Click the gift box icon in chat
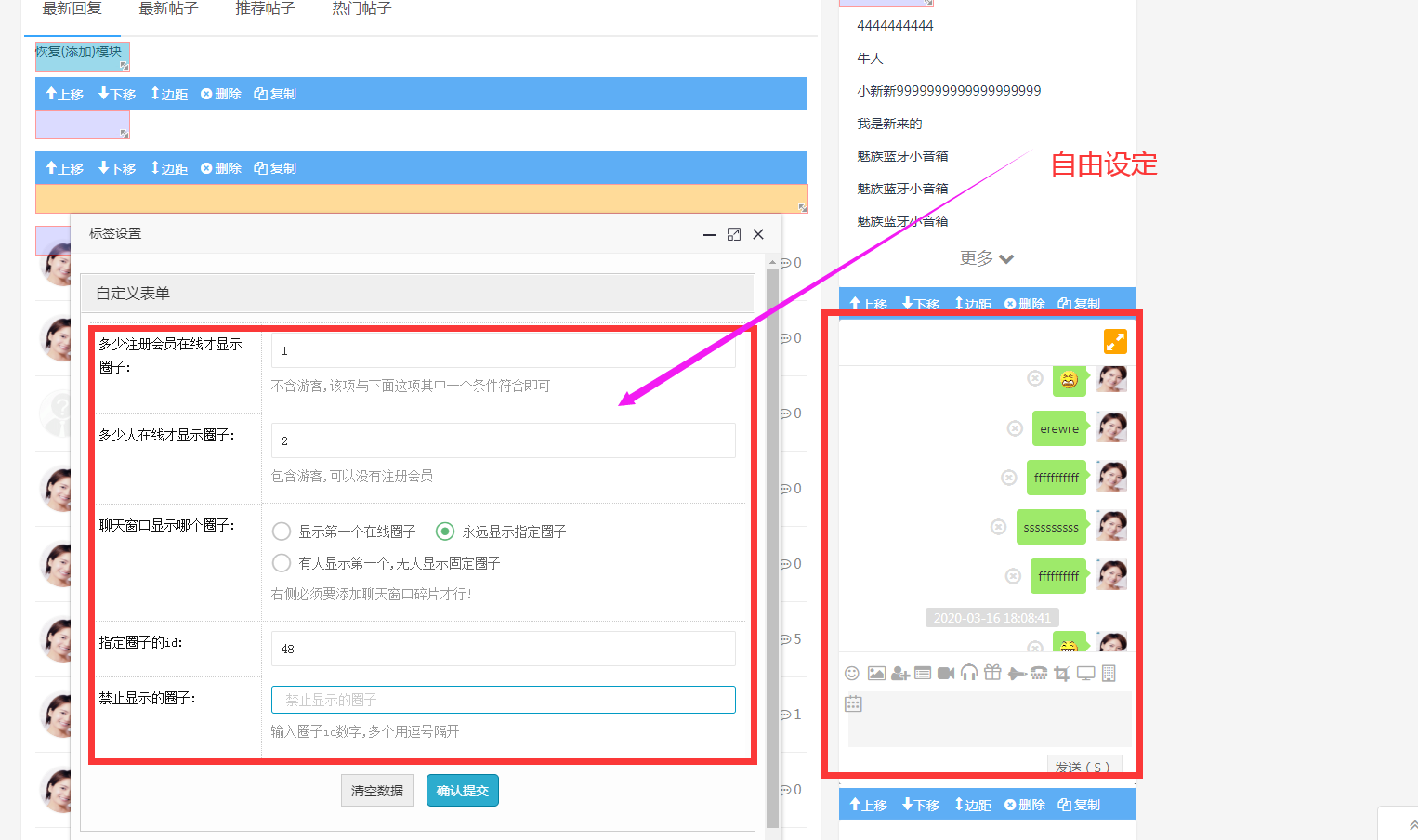This screenshot has width=1418, height=840. tap(992, 673)
